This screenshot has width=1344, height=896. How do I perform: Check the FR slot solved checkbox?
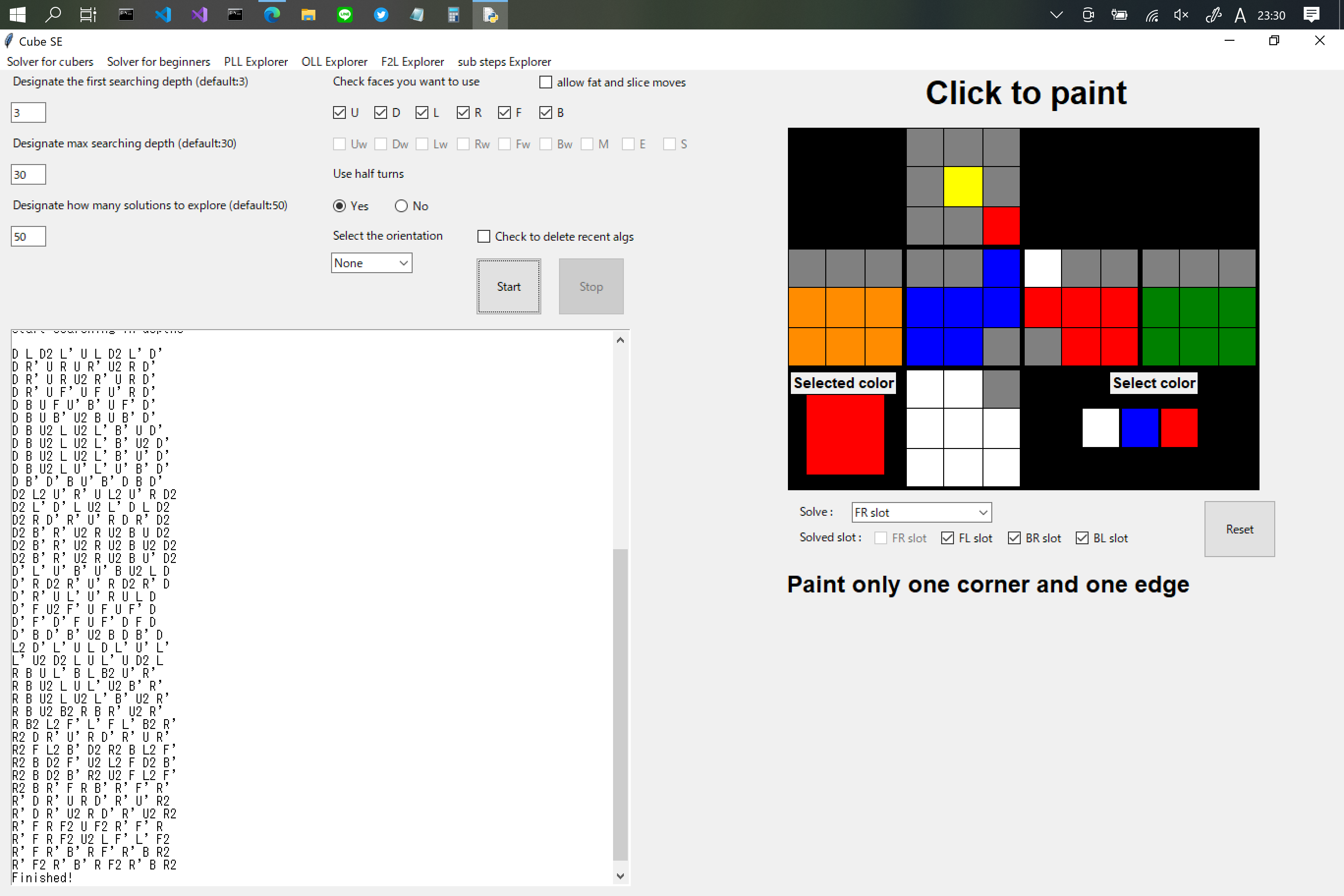point(881,538)
